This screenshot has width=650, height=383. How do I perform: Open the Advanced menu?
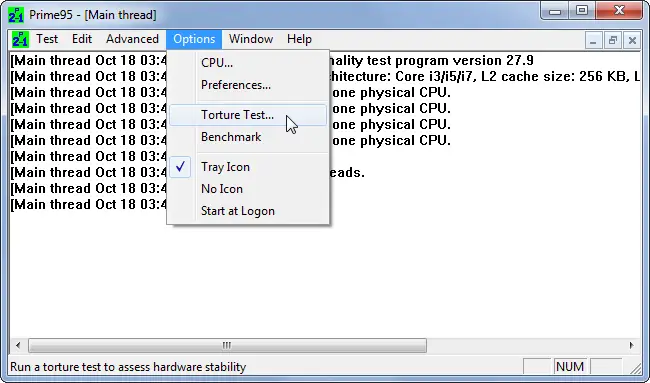pyautogui.click(x=132, y=39)
